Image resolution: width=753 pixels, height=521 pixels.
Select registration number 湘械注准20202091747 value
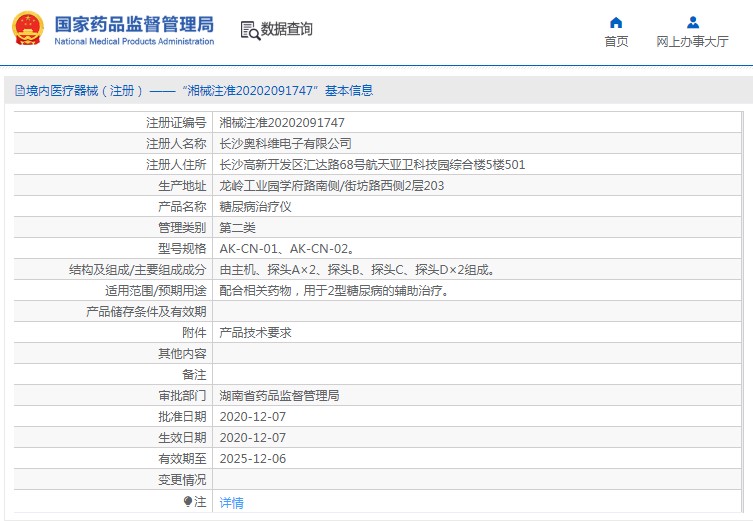pos(282,123)
